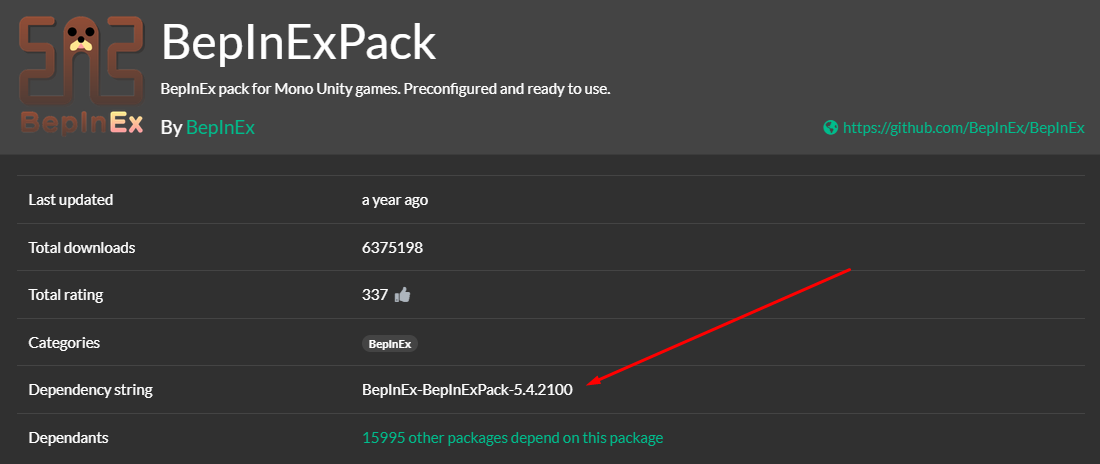Open the github.com/BepInEx/BepInEx website link

(963, 128)
